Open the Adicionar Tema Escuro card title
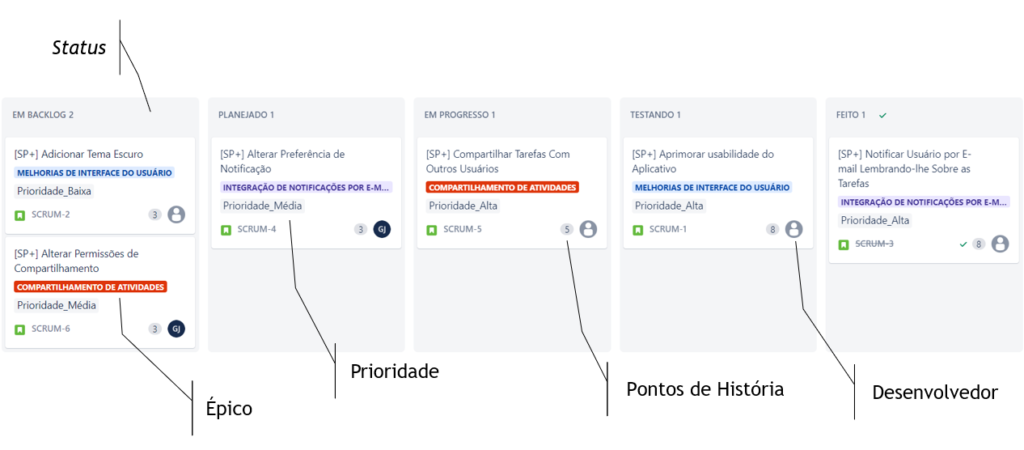 coord(79,155)
